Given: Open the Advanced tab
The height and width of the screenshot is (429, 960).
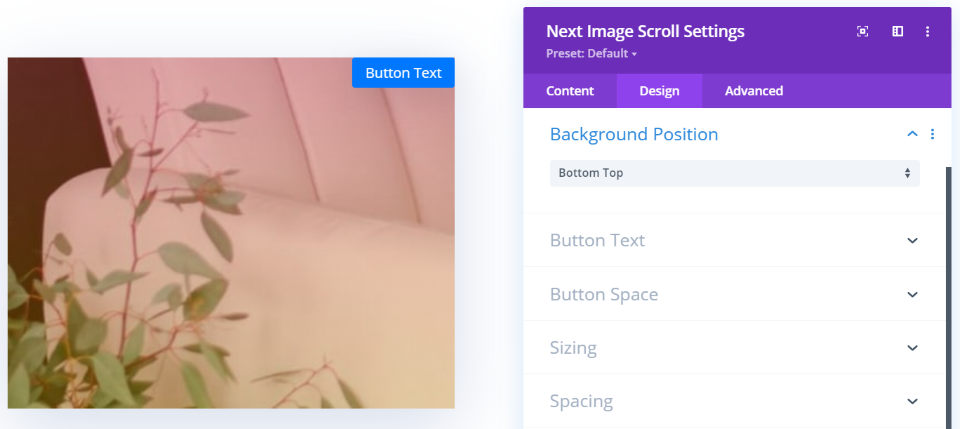Looking at the screenshot, I should tap(753, 91).
